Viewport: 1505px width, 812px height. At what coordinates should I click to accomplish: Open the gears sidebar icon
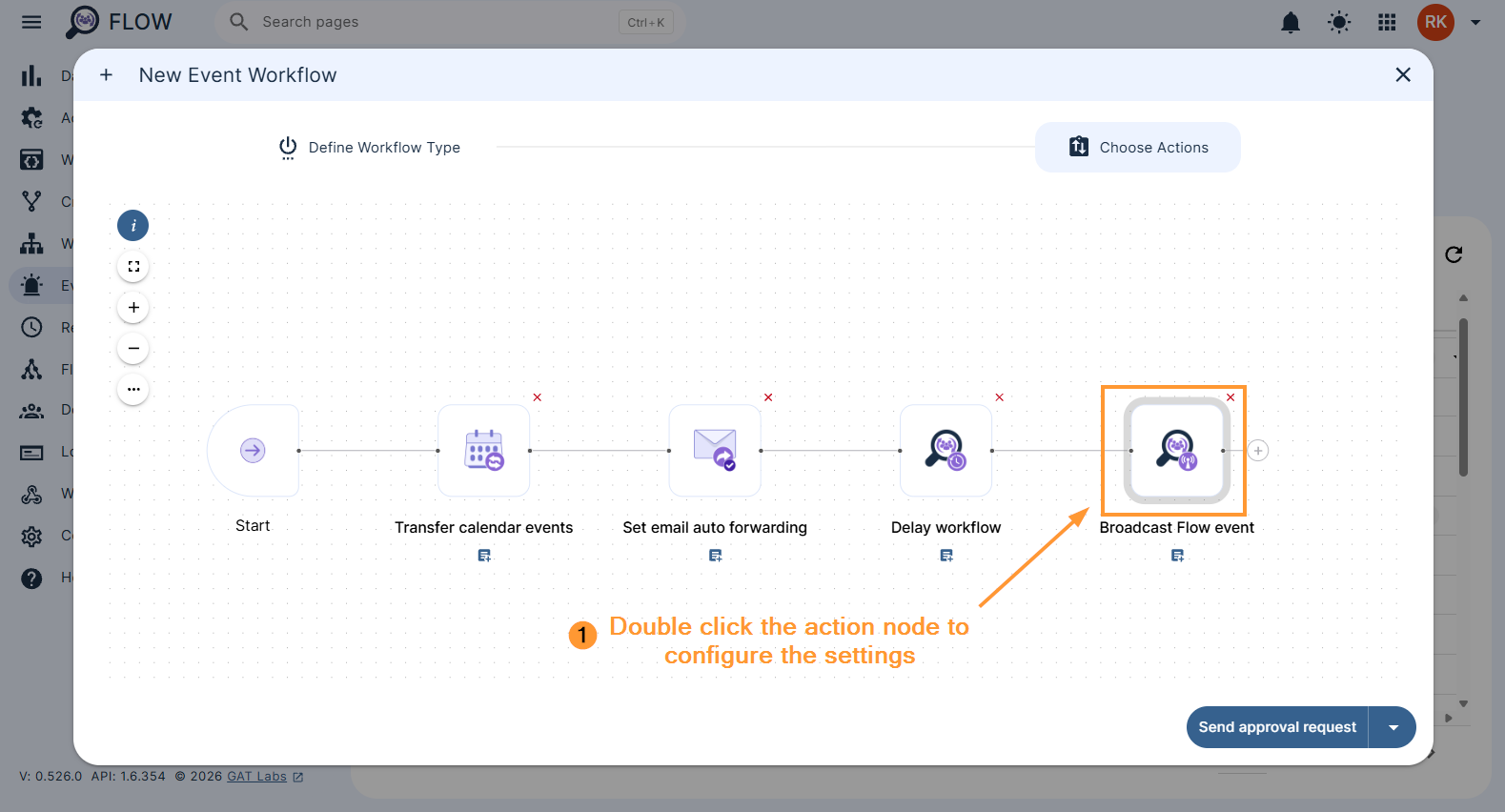point(31,118)
